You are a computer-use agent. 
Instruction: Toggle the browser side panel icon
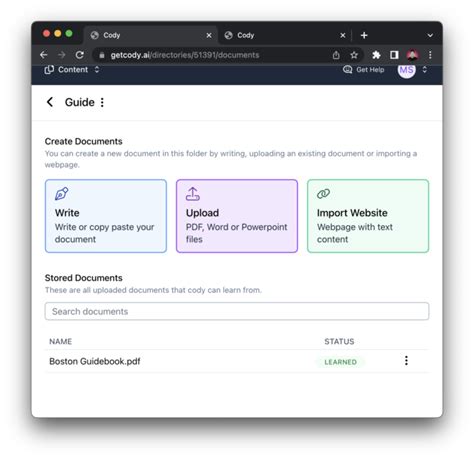click(x=394, y=55)
